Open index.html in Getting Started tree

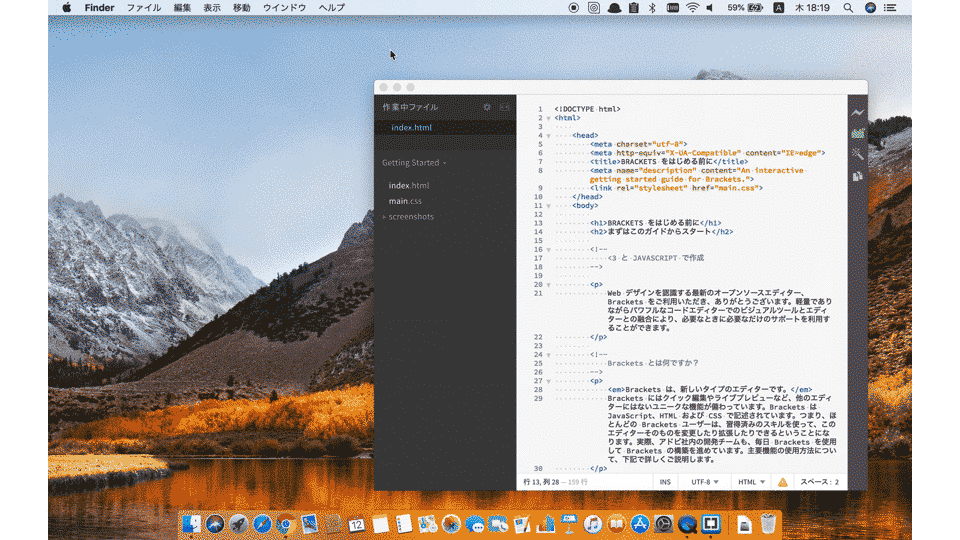click(409, 186)
